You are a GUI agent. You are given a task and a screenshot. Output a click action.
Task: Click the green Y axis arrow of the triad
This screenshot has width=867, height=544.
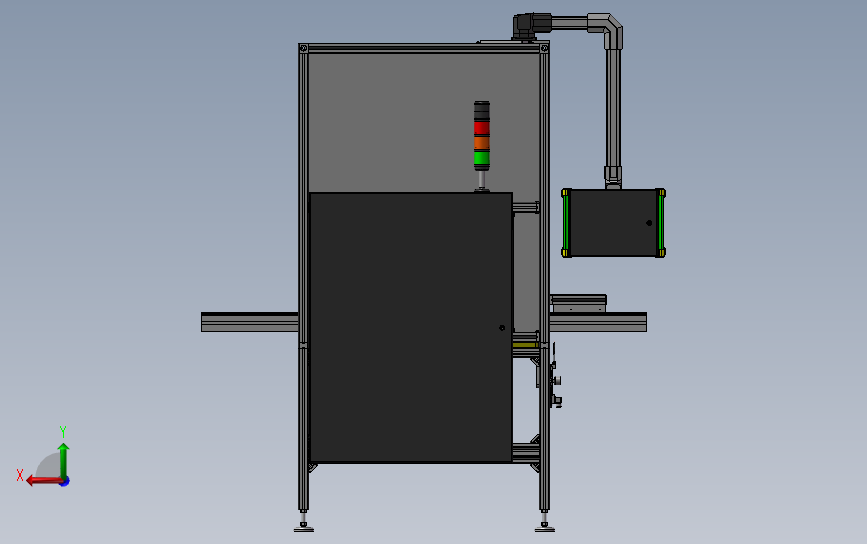(64, 459)
